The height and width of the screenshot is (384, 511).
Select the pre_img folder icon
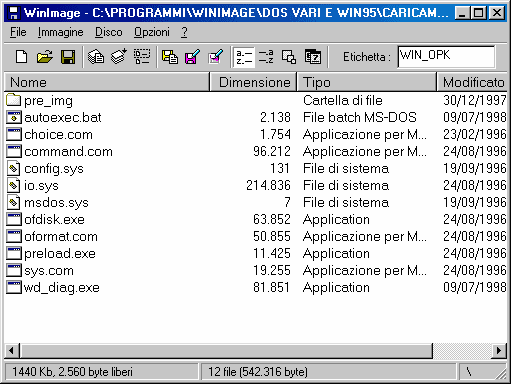pos(14,100)
